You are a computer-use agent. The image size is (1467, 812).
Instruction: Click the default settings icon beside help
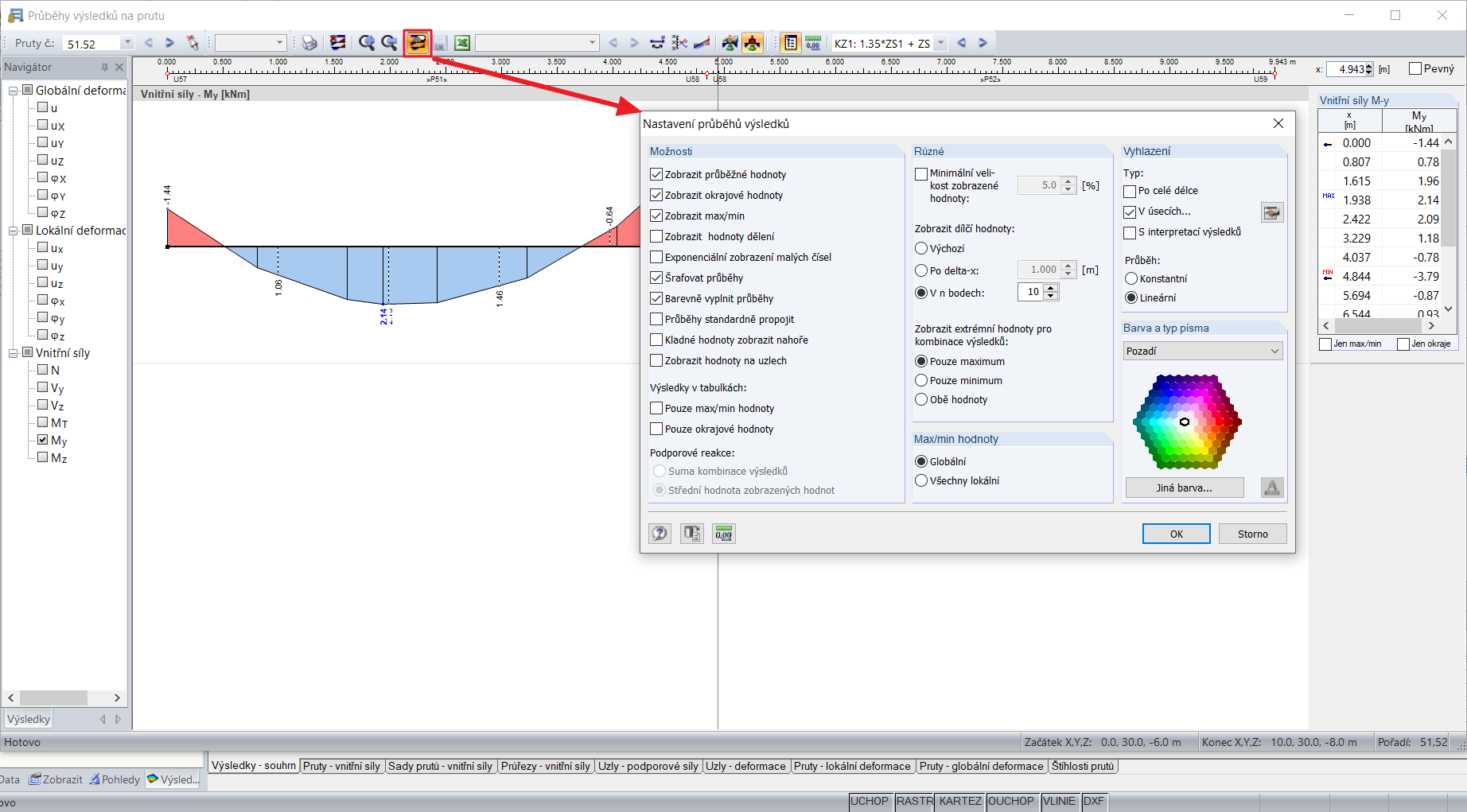click(691, 534)
